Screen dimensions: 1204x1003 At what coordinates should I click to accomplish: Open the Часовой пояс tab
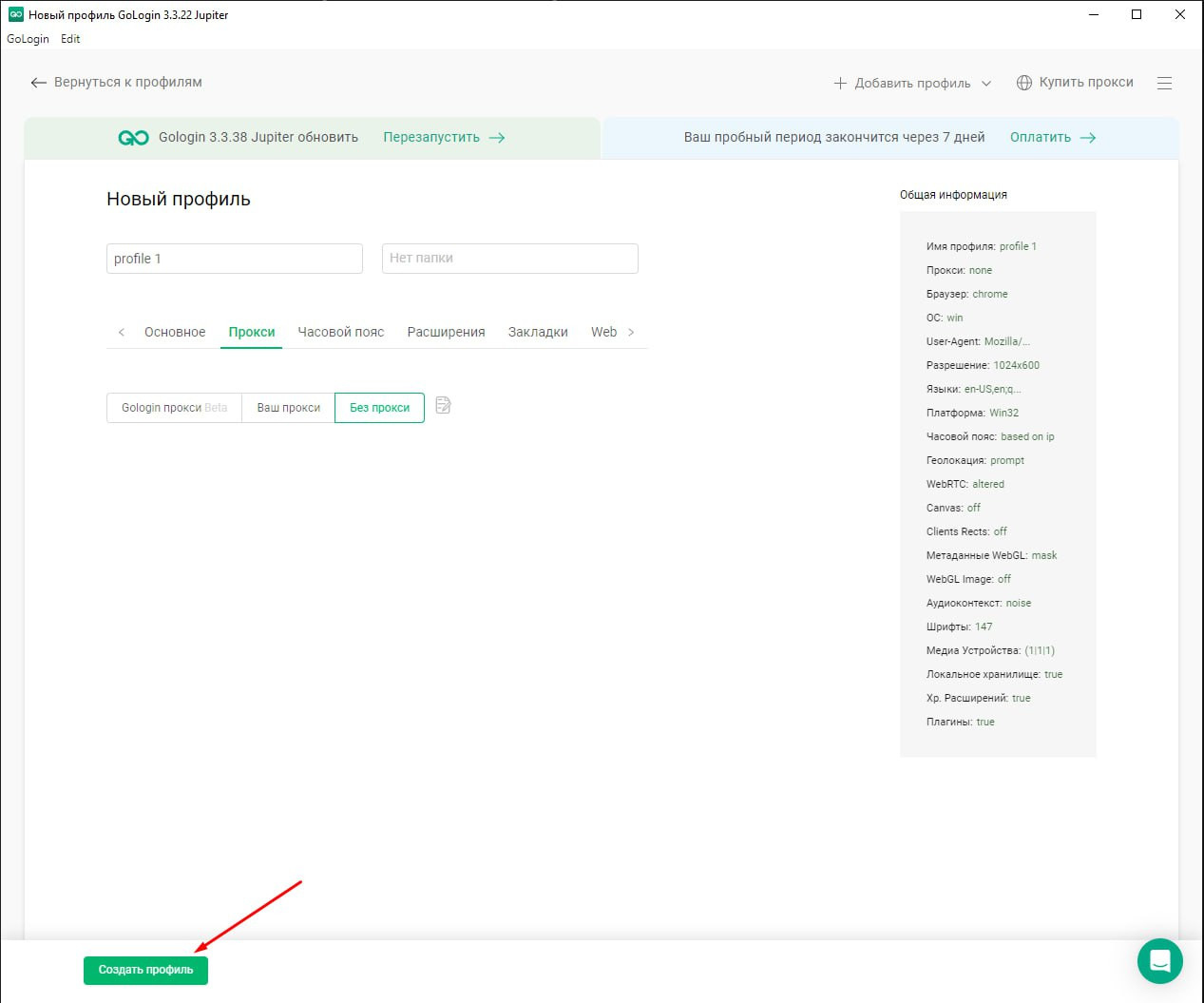(x=341, y=332)
